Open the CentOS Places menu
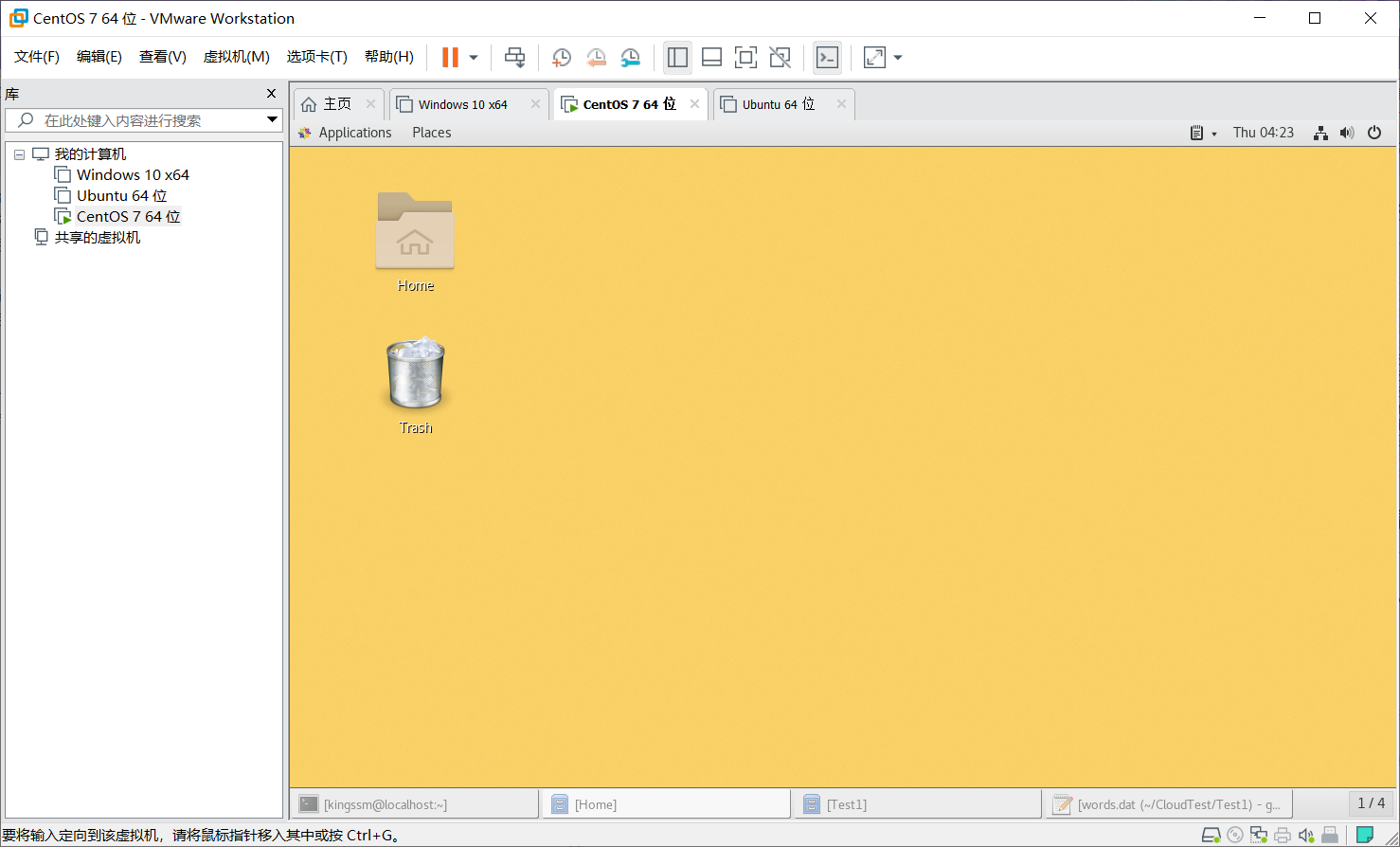This screenshot has width=1400, height=847. pos(432,133)
